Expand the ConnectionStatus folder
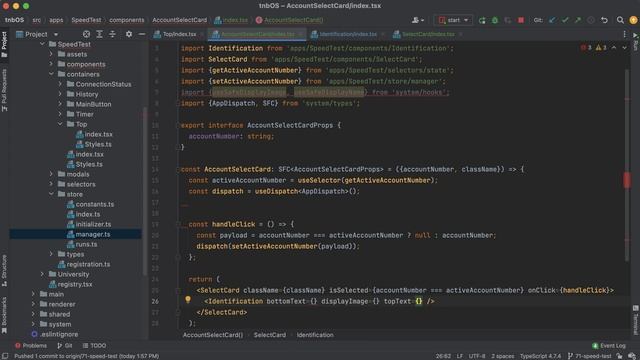This screenshot has height=360, width=640. tap(60, 84)
